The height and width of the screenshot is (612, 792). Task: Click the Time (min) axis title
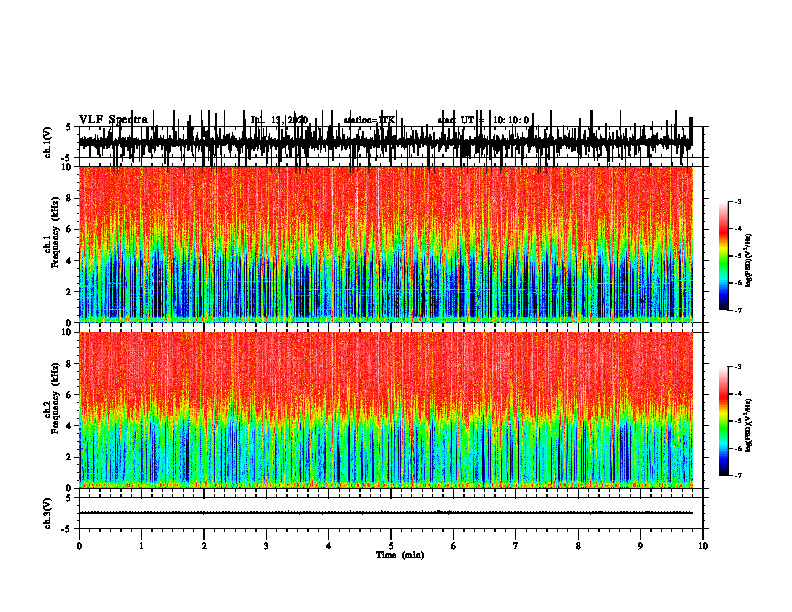tap(400, 555)
